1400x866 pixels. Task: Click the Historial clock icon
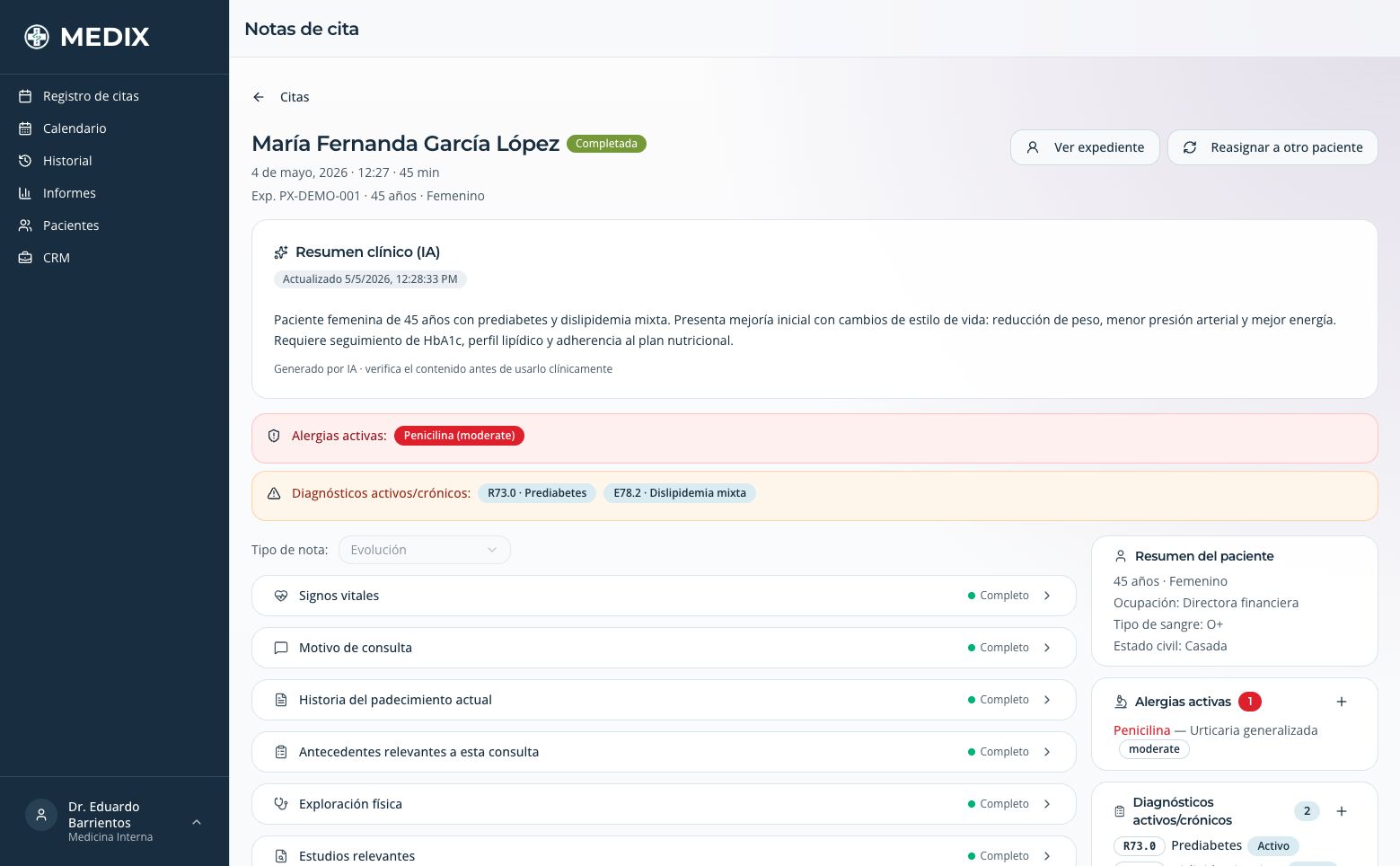(25, 161)
